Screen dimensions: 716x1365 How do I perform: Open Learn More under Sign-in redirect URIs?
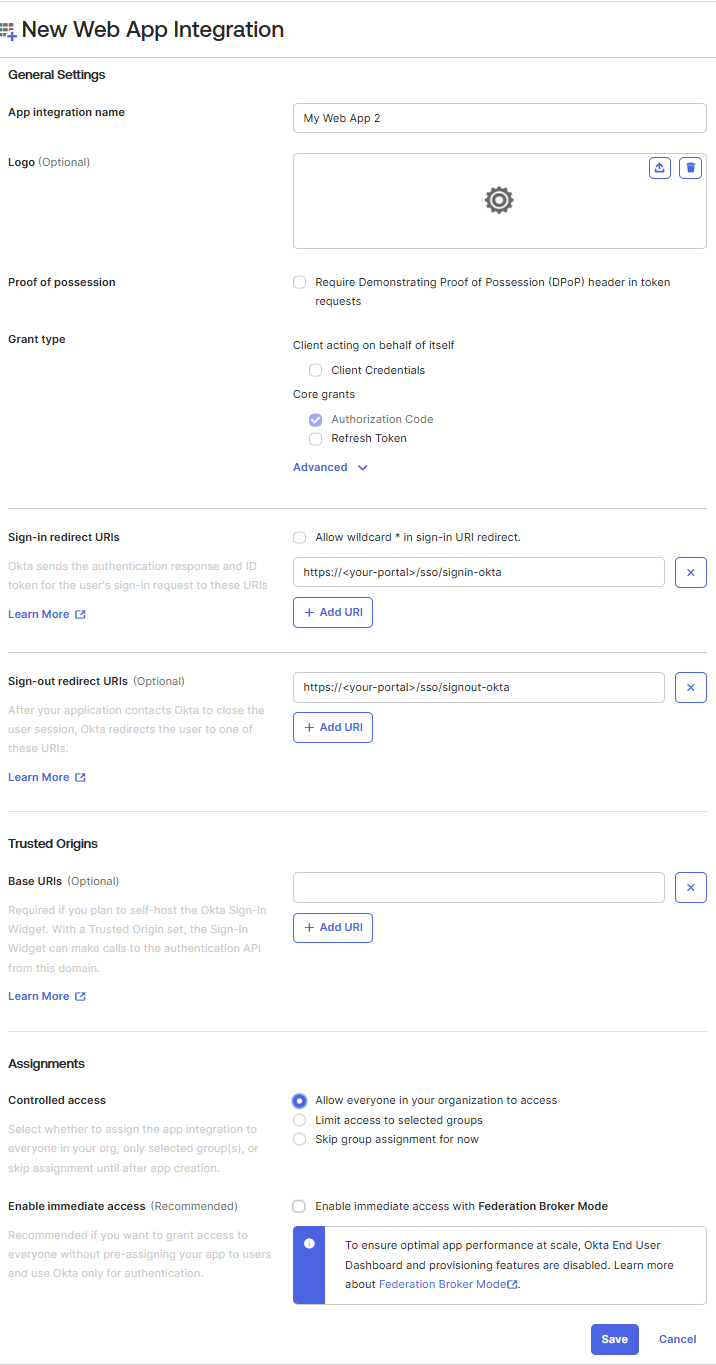tap(46, 615)
